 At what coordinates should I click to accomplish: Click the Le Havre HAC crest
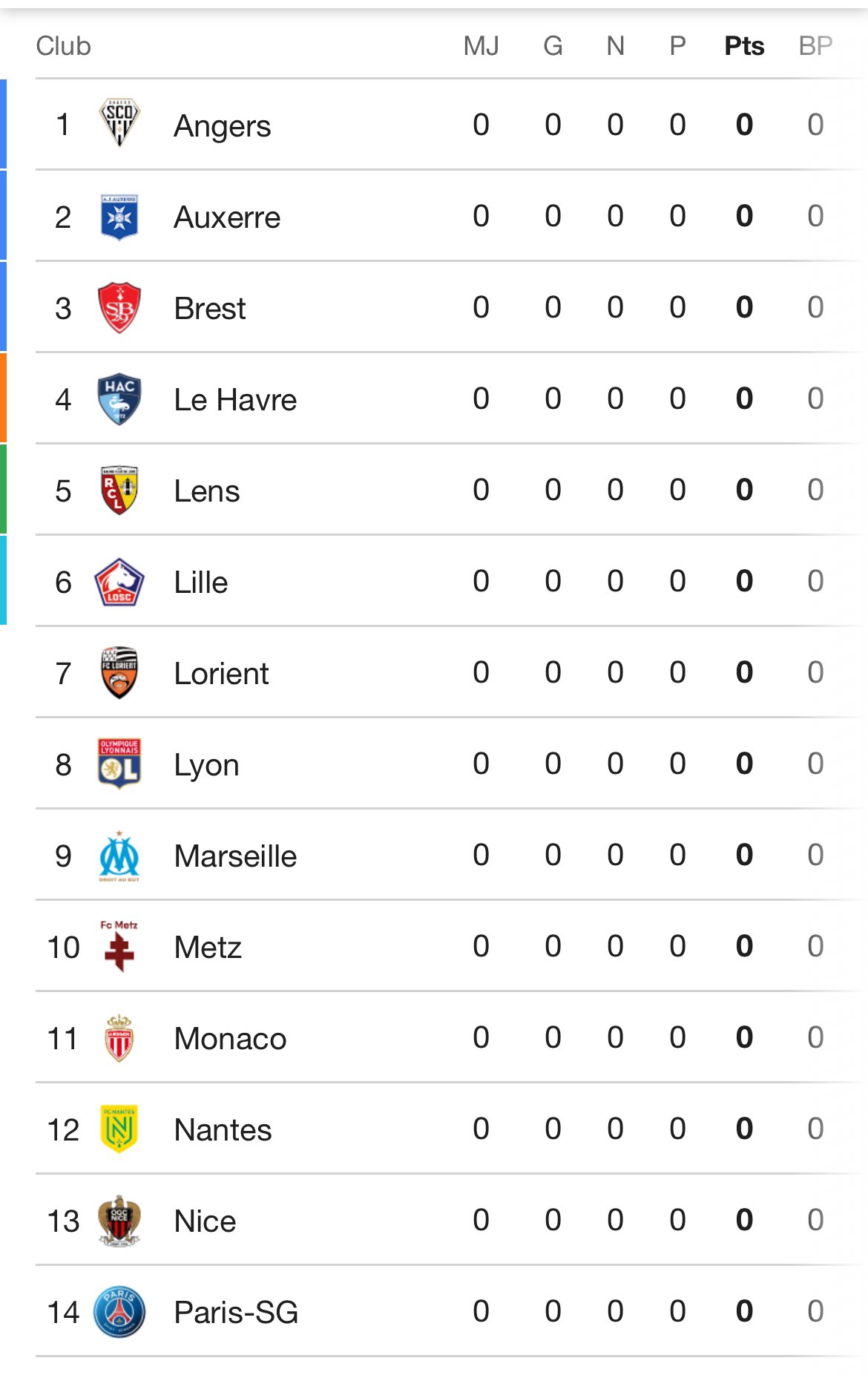pos(119,398)
